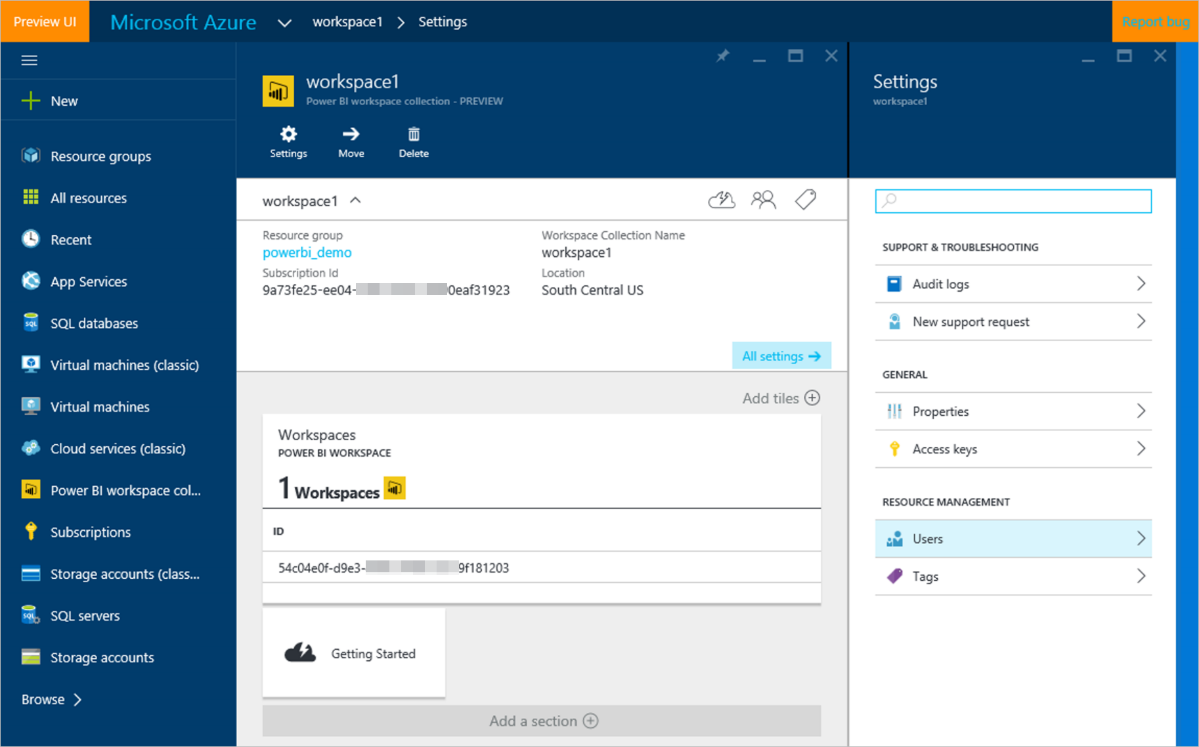This screenshot has width=1199, height=747.
Task: Click South Central US location text
Action: pos(593,290)
